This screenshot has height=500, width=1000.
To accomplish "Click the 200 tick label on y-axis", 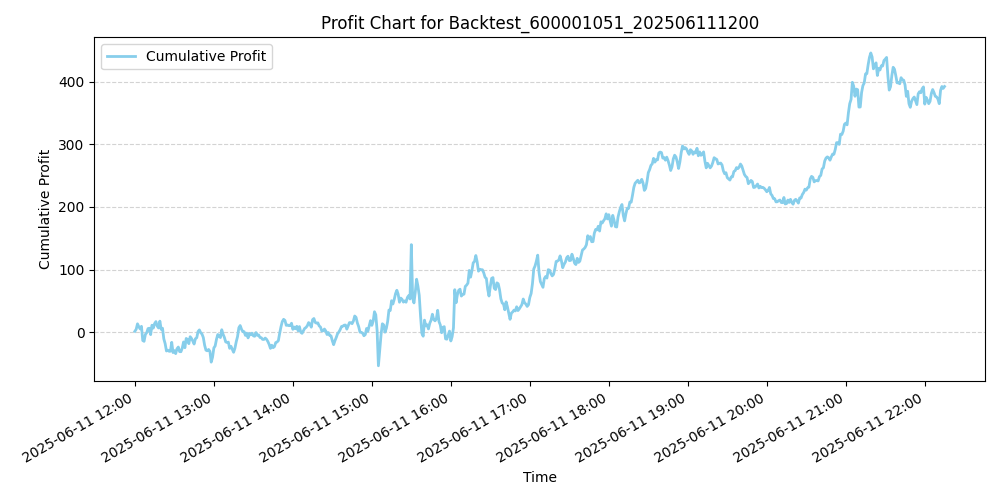I will [73, 207].
